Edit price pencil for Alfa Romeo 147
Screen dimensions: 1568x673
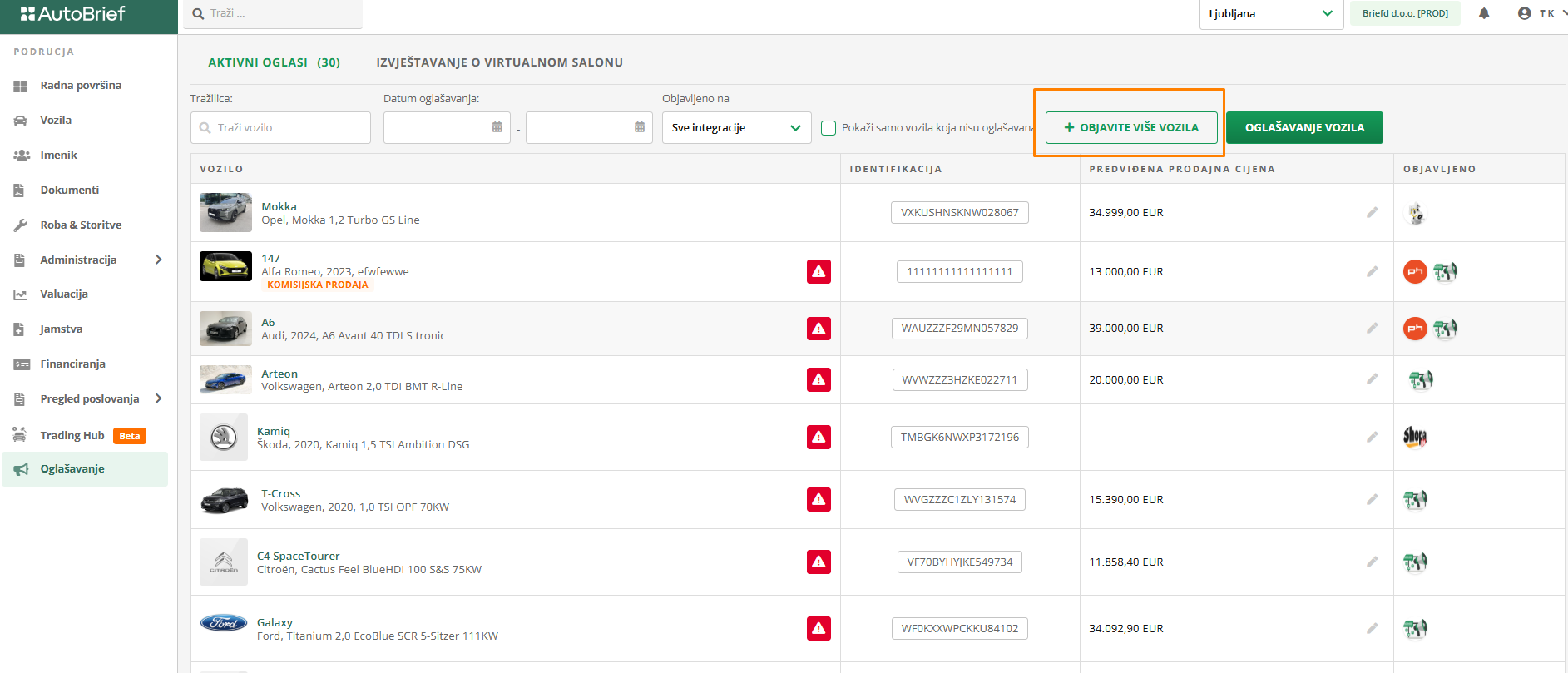[x=1373, y=271]
